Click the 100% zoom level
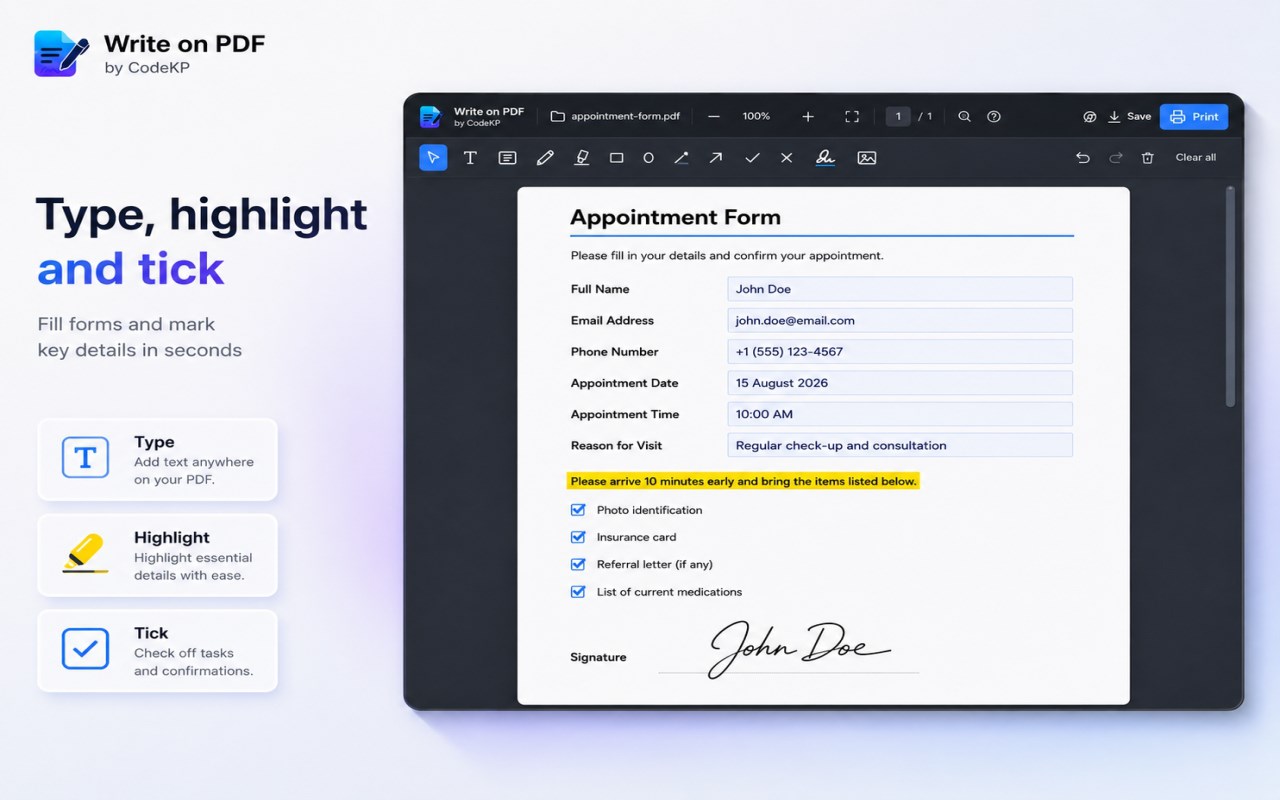Viewport: 1280px width, 800px height. 756,117
